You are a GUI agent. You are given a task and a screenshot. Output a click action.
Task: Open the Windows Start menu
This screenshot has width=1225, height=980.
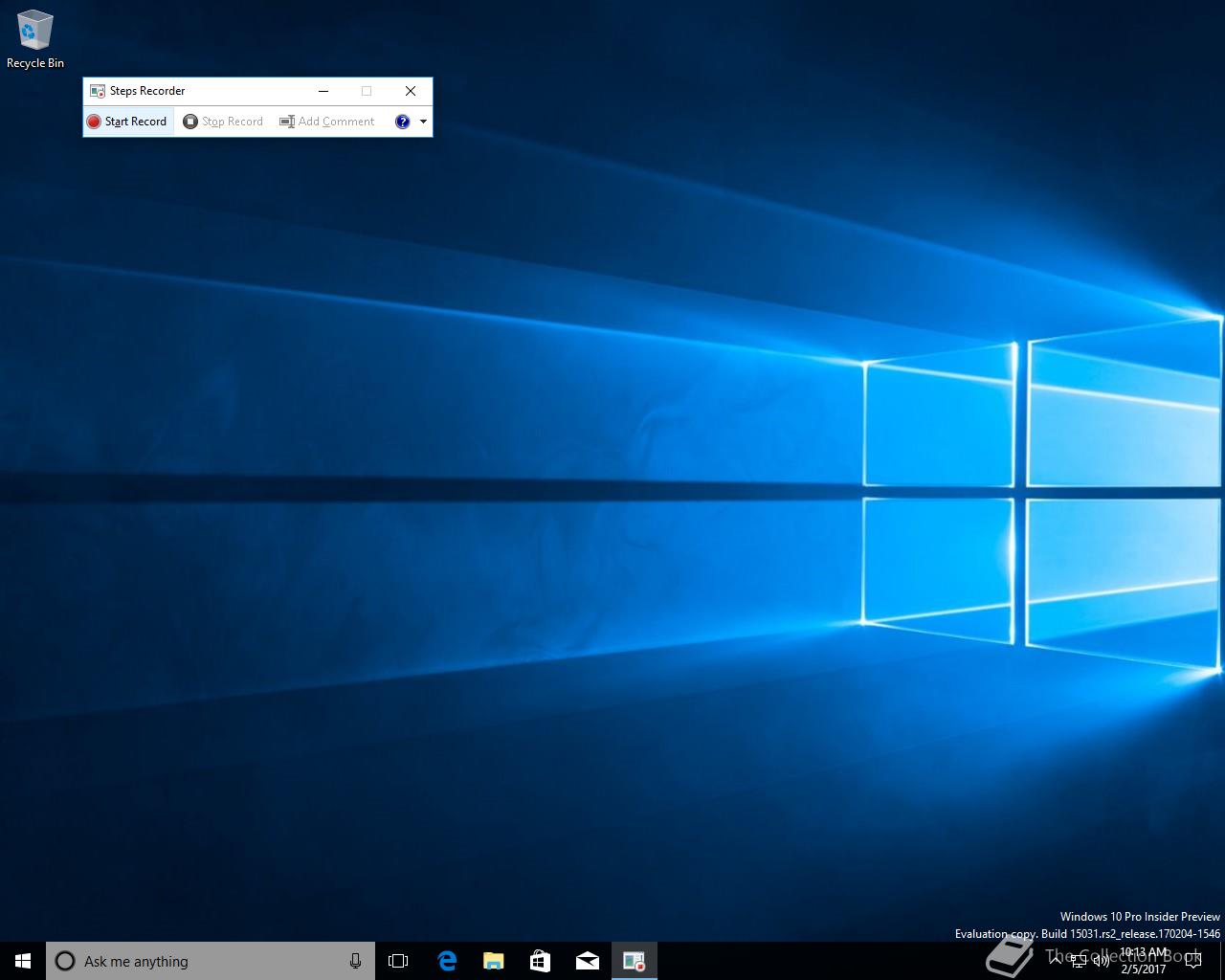(23, 961)
